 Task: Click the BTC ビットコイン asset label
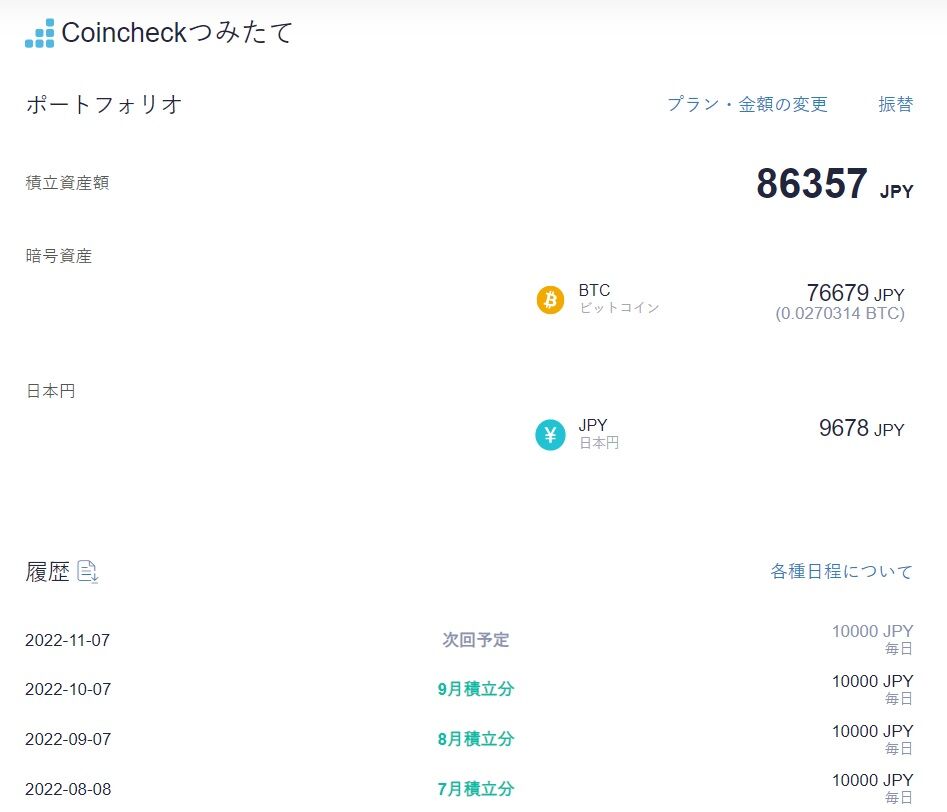tap(618, 299)
